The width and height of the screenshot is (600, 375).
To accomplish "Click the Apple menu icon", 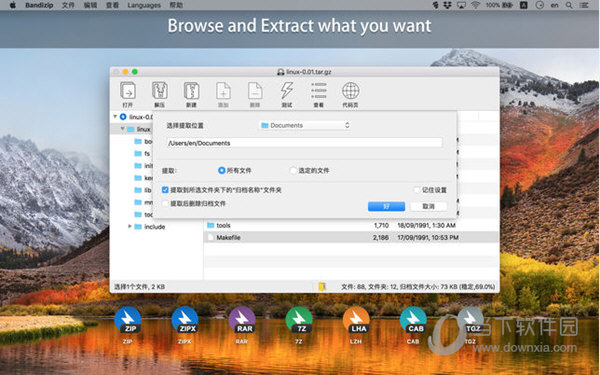I will tap(12, 5).
